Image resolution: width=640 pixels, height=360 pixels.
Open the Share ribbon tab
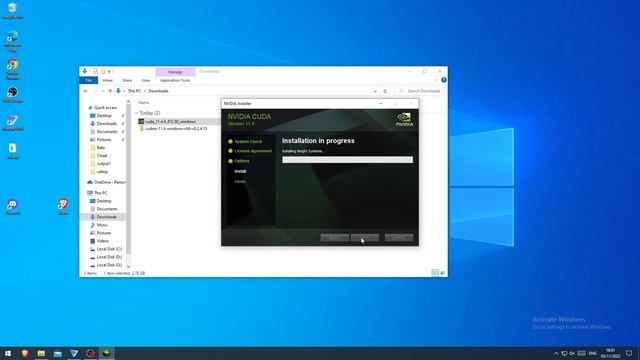coord(127,80)
